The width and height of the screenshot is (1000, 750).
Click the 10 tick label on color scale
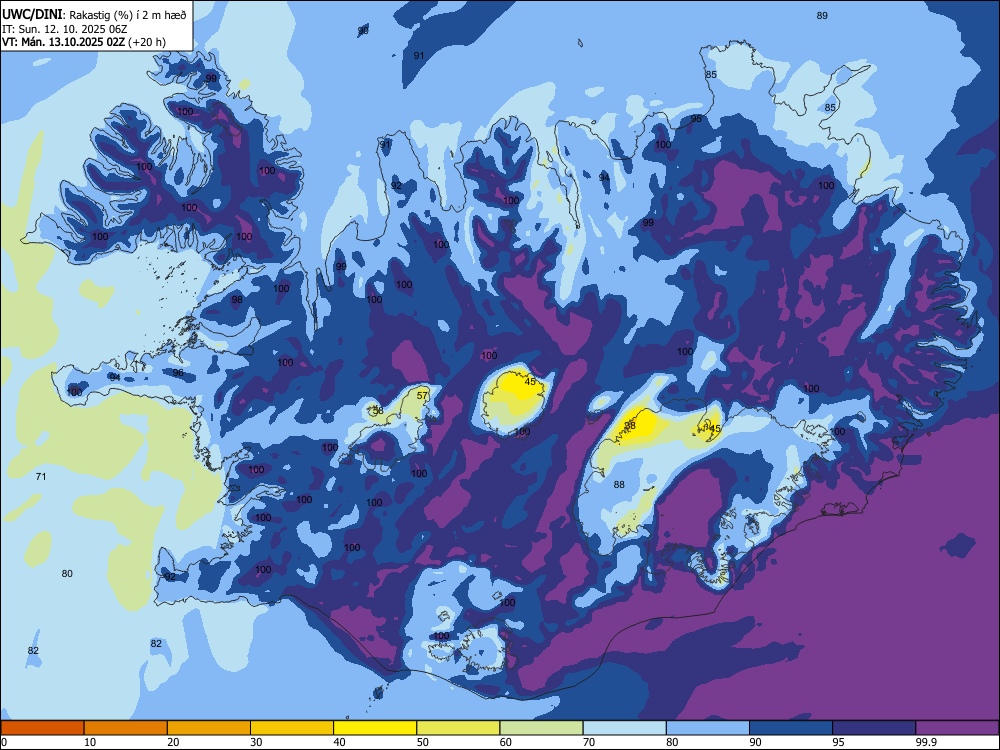pos(90,742)
